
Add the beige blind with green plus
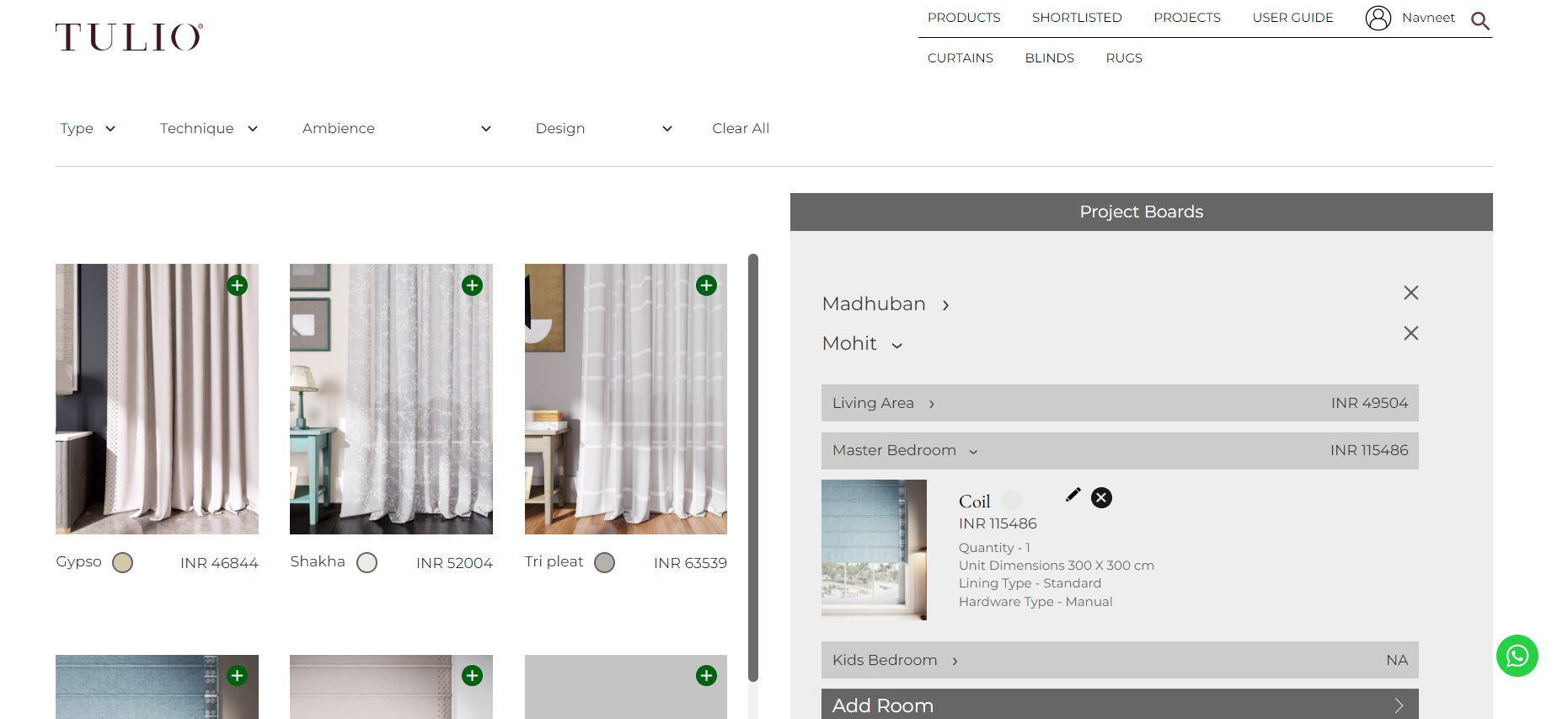pos(472,675)
